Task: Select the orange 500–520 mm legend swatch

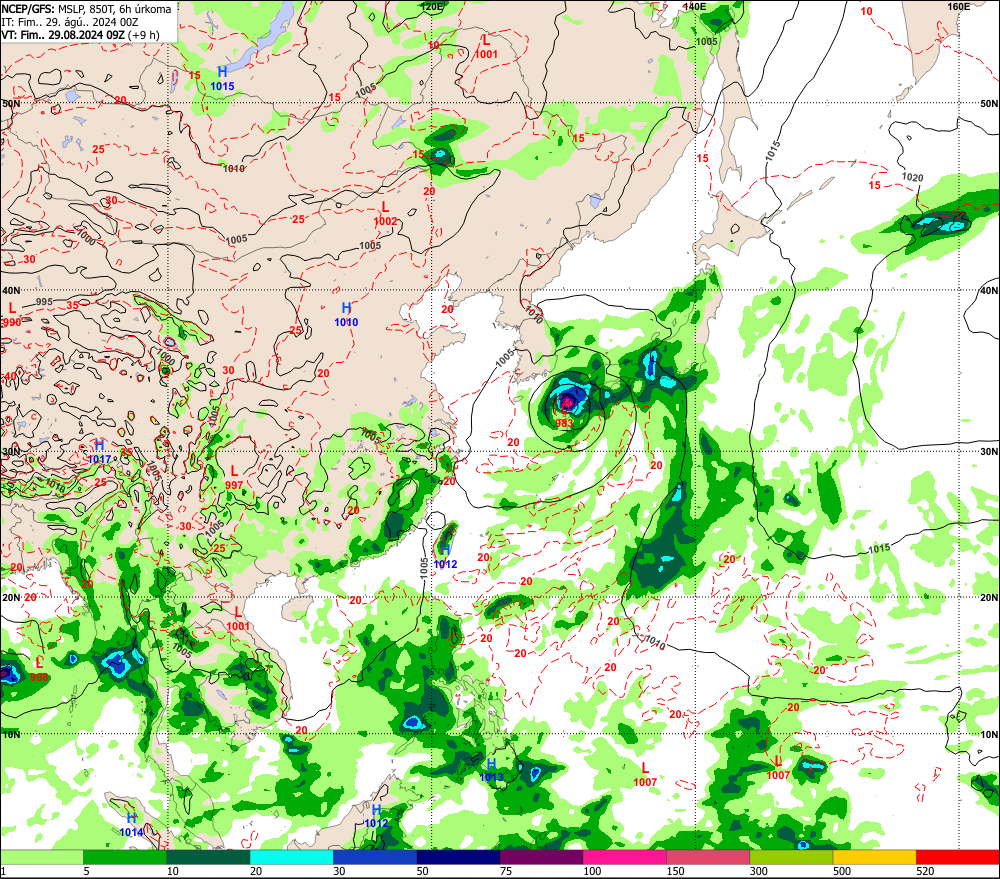Action: pyautogui.click(x=875, y=857)
